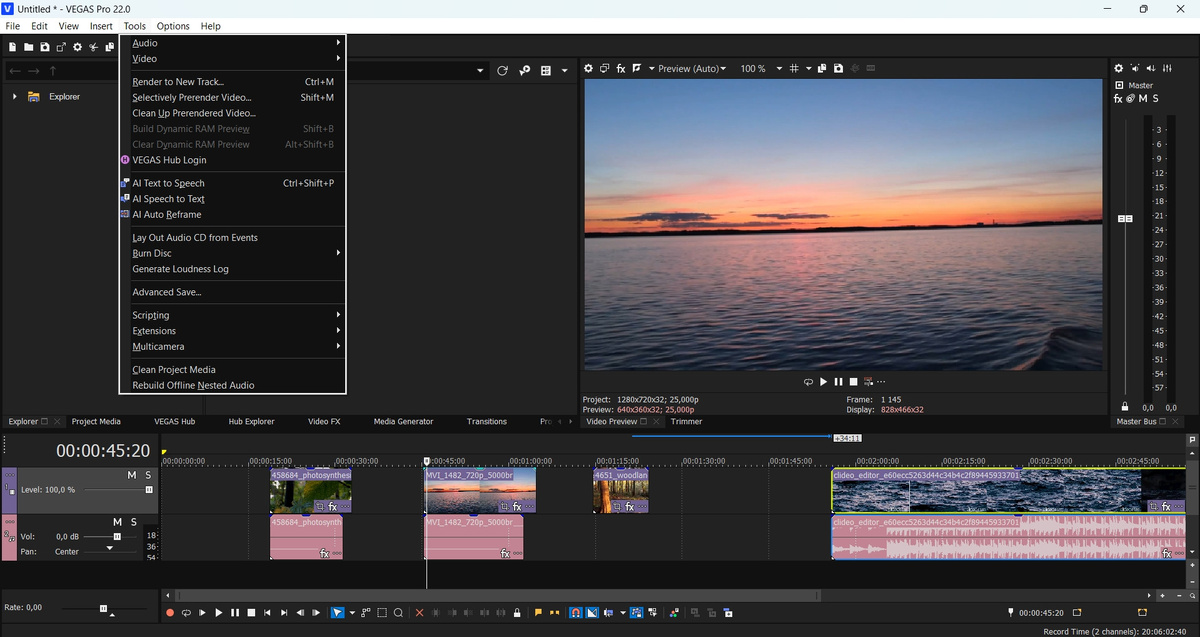Click the audio track Vol slider handle
The height and width of the screenshot is (637, 1200).
[x=117, y=537]
